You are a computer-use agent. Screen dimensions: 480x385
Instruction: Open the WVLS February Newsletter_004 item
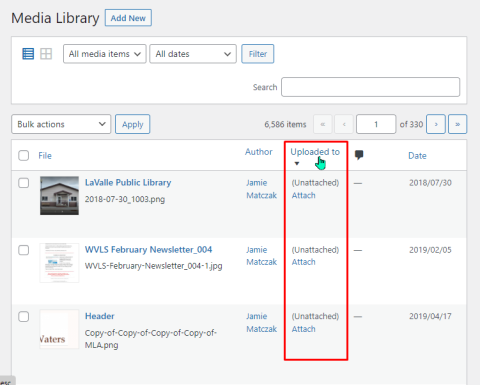coord(148,250)
